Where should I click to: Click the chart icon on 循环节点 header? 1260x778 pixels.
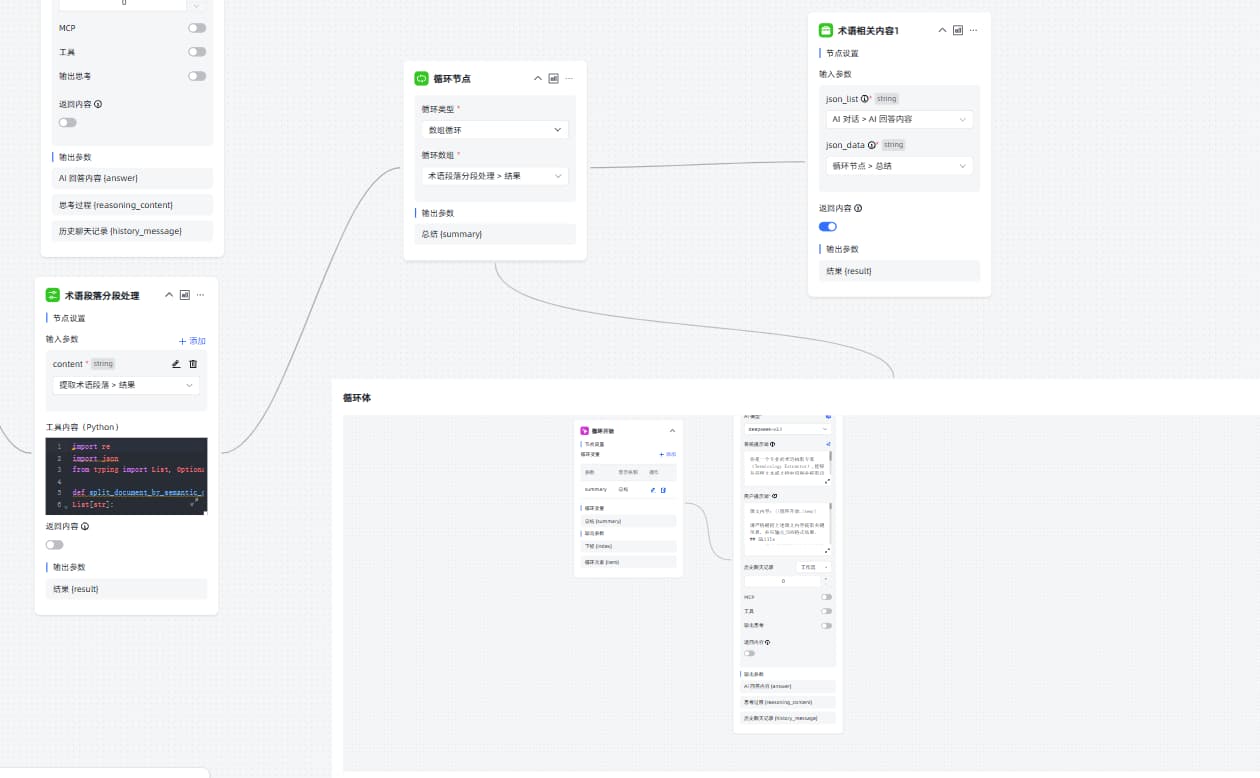553,78
